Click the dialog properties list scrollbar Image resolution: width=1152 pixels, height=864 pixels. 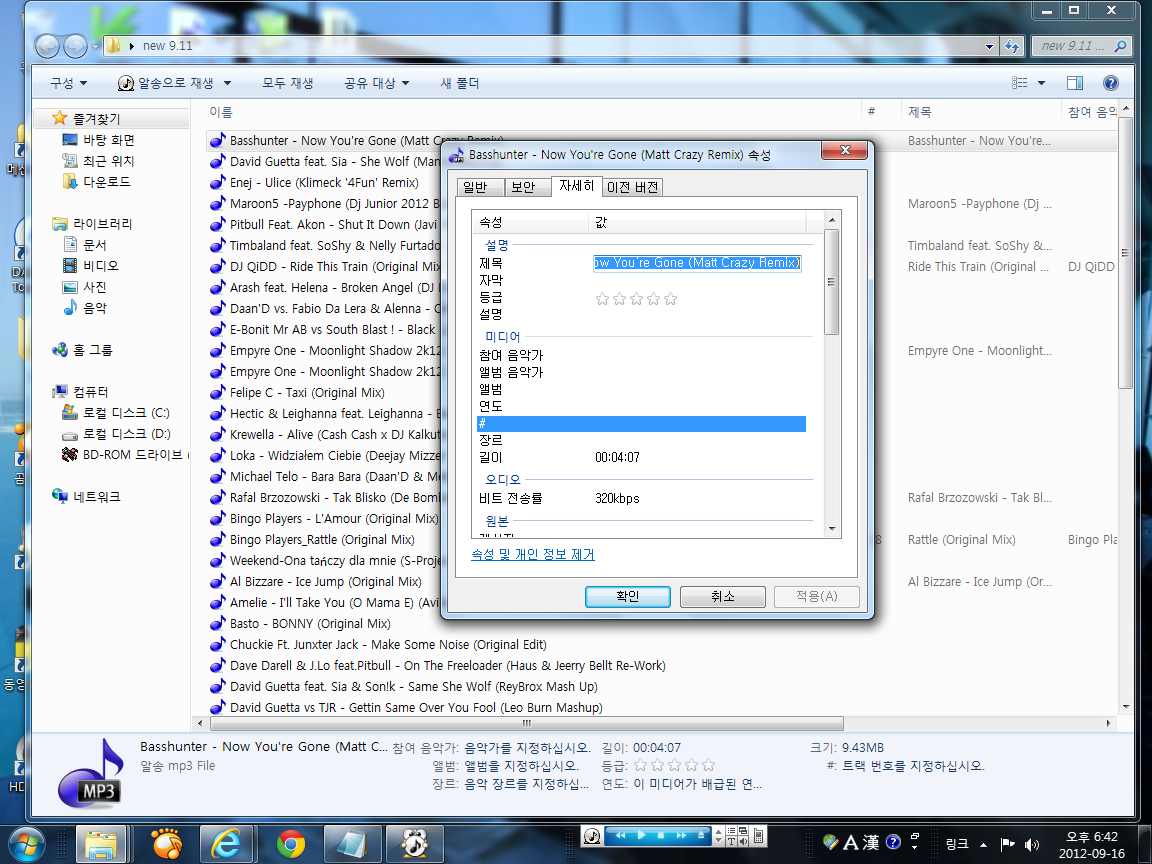tap(832, 282)
